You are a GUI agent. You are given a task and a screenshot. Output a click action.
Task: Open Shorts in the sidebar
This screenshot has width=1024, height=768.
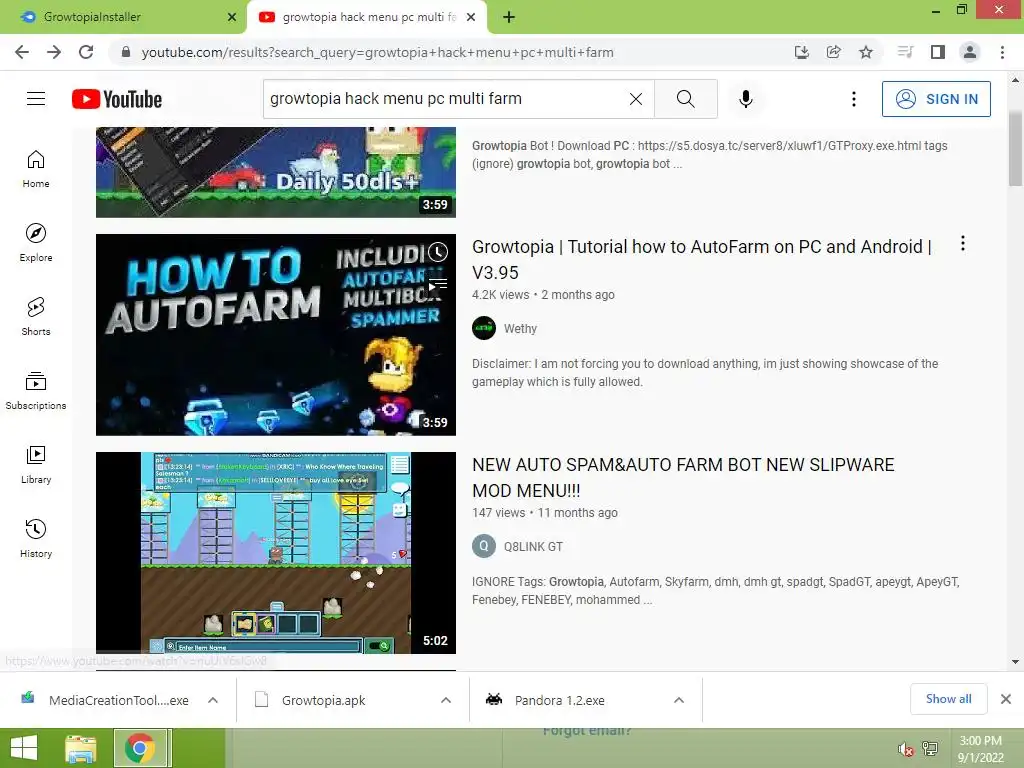click(x=36, y=317)
